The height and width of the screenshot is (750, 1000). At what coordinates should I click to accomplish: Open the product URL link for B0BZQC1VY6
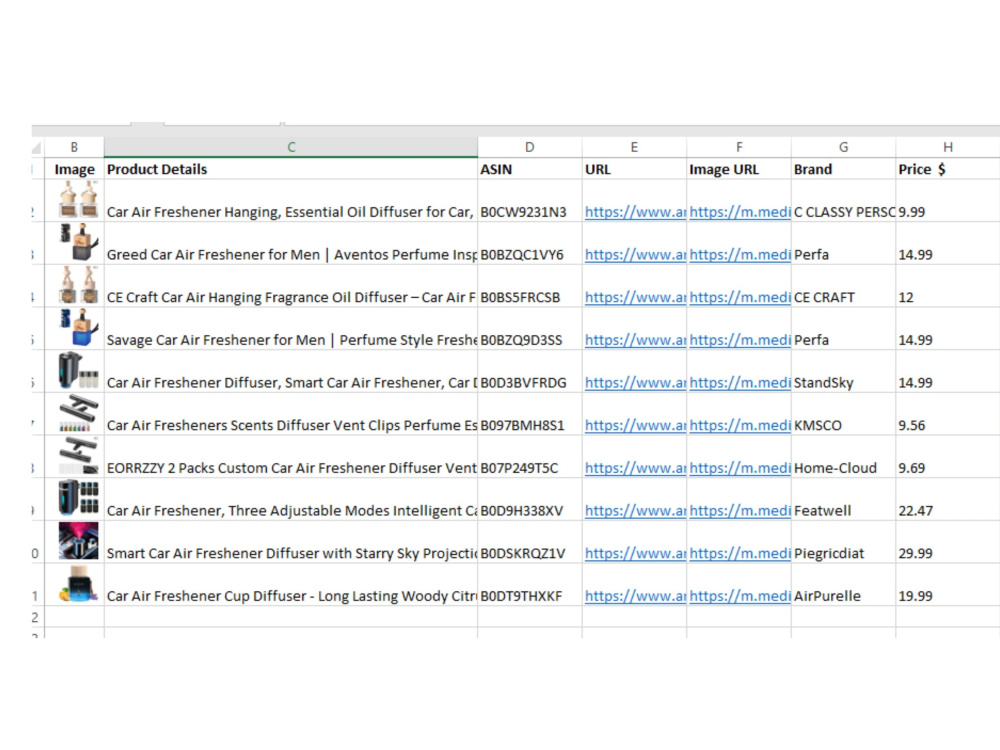635,254
